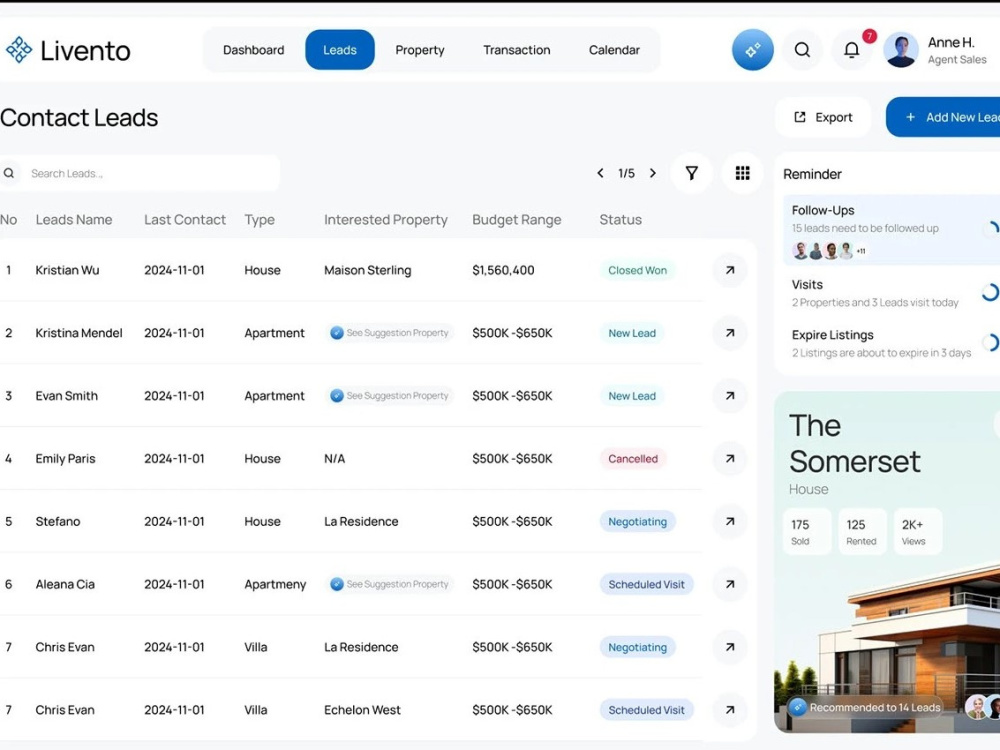The image size is (1000, 750).
Task: Click the magnifier icon in Search Leads field
Action: (9, 173)
